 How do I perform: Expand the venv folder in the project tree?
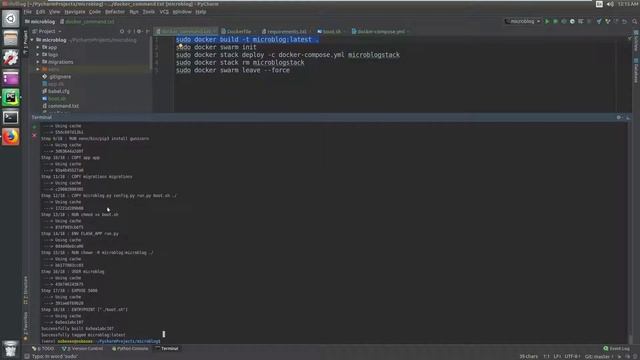(38, 69)
